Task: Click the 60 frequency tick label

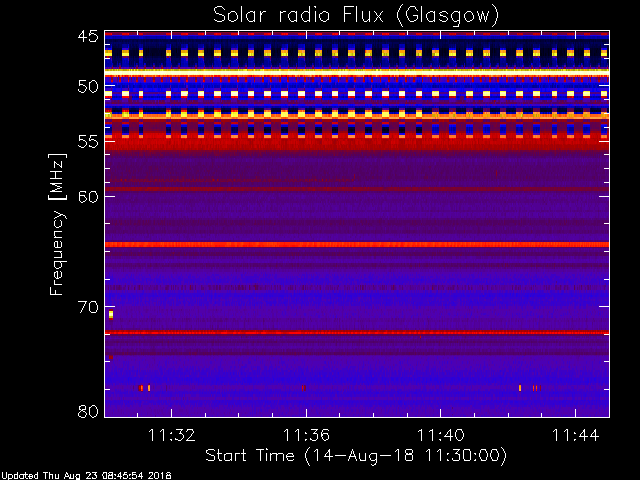Action: click(x=88, y=197)
